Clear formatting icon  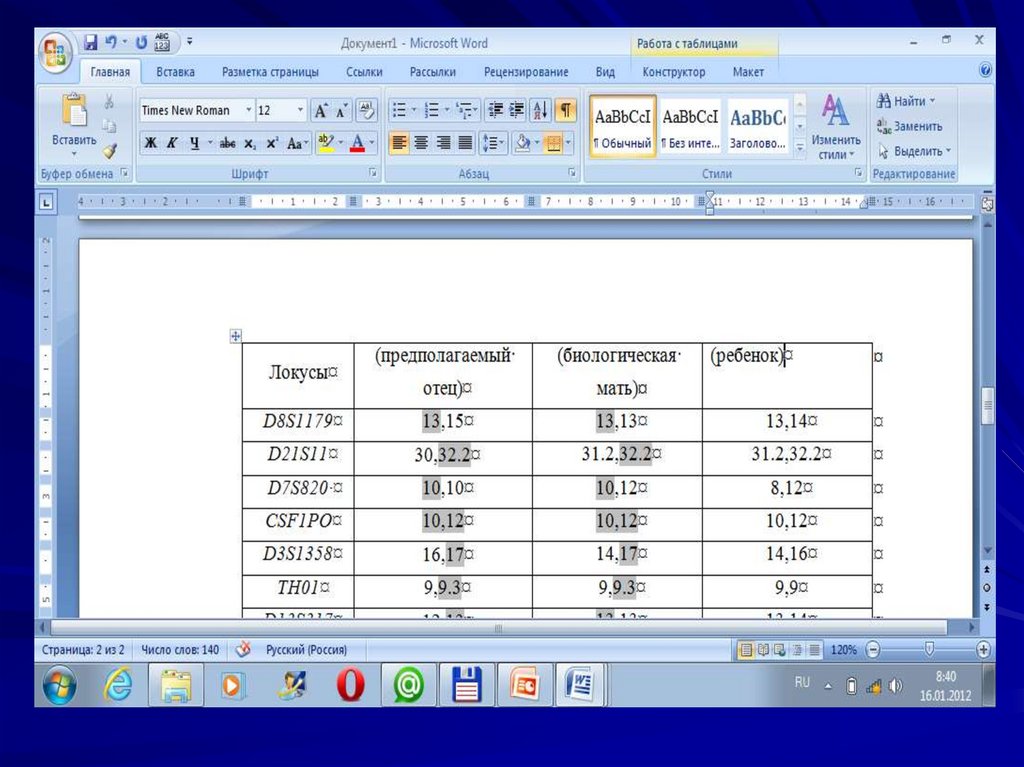pyautogui.click(x=366, y=110)
